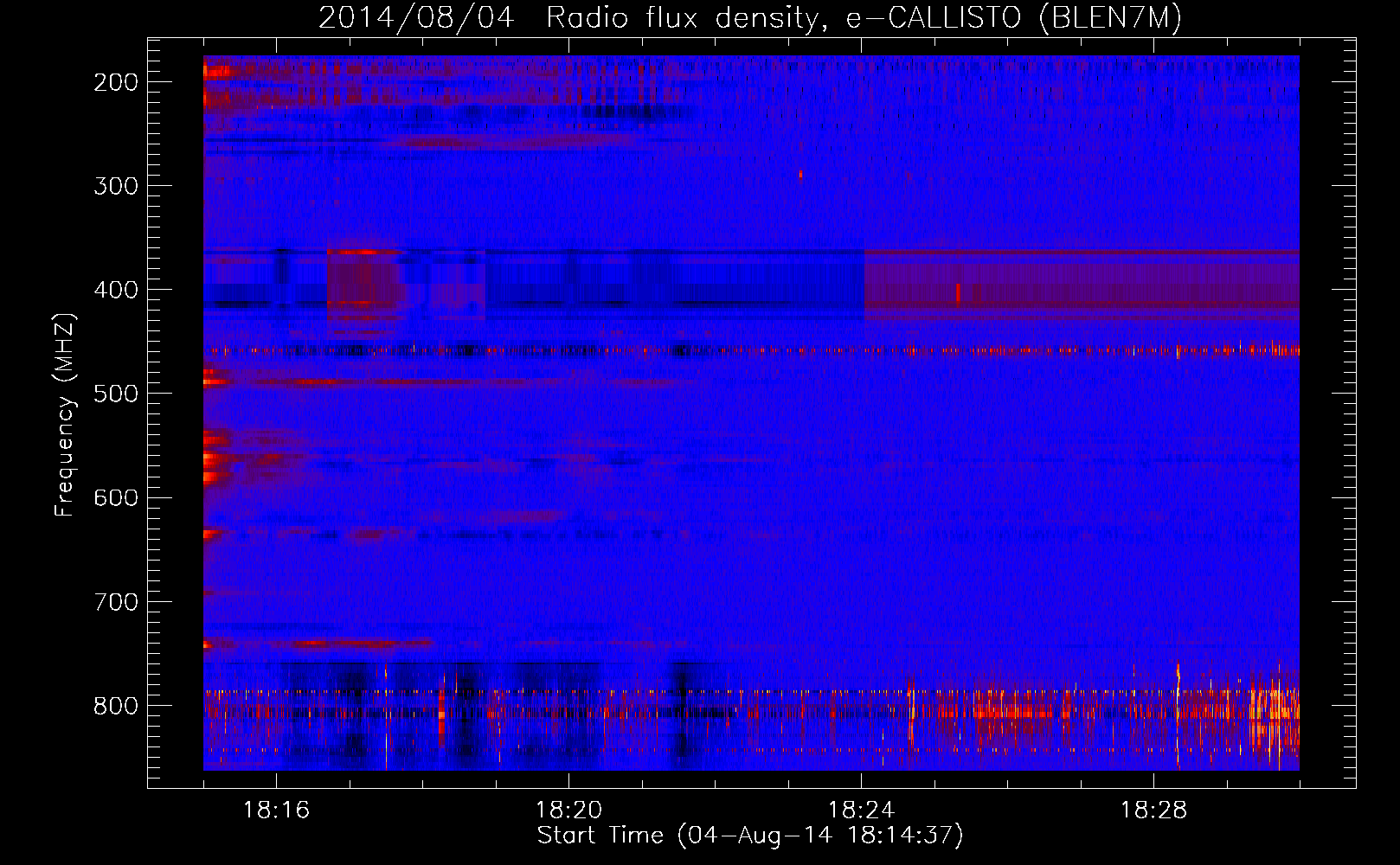Select the 200 frequency tick label
Image resolution: width=1400 pixels, height=865 pixels.
point(116,82)
